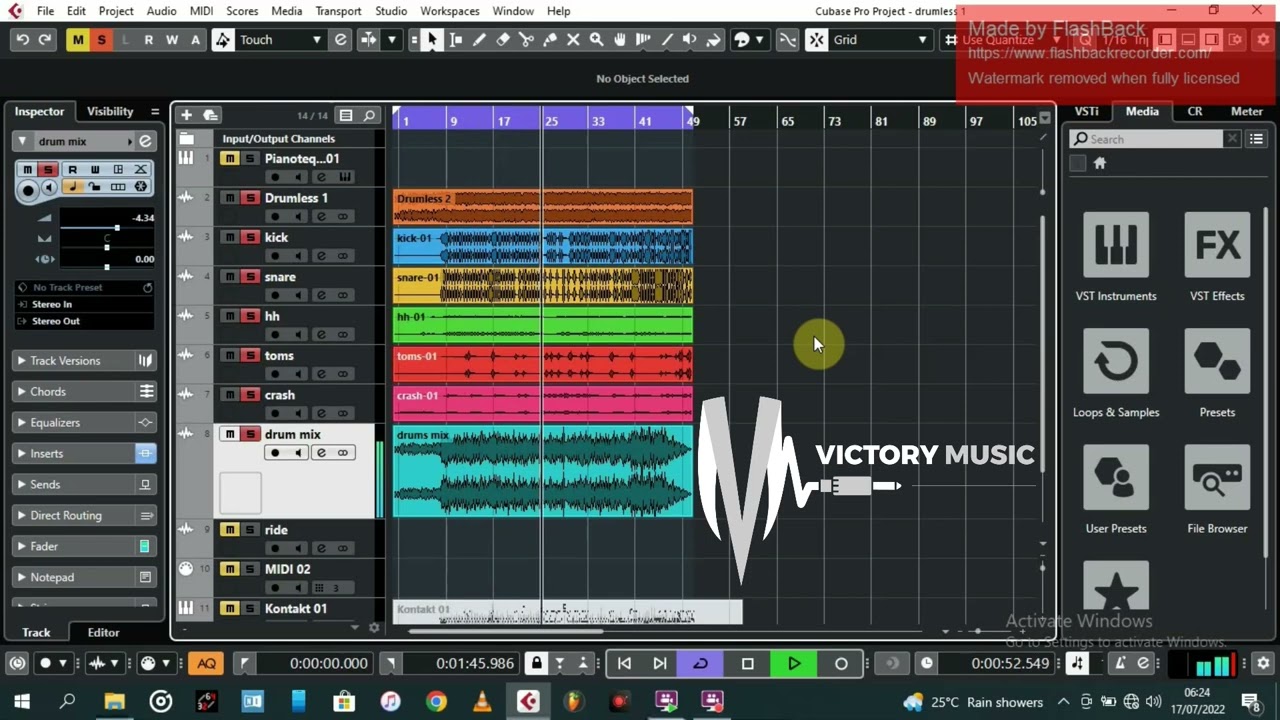Open VST Instruments in Media tab

pyautogui.click(x=1116, y=257)
